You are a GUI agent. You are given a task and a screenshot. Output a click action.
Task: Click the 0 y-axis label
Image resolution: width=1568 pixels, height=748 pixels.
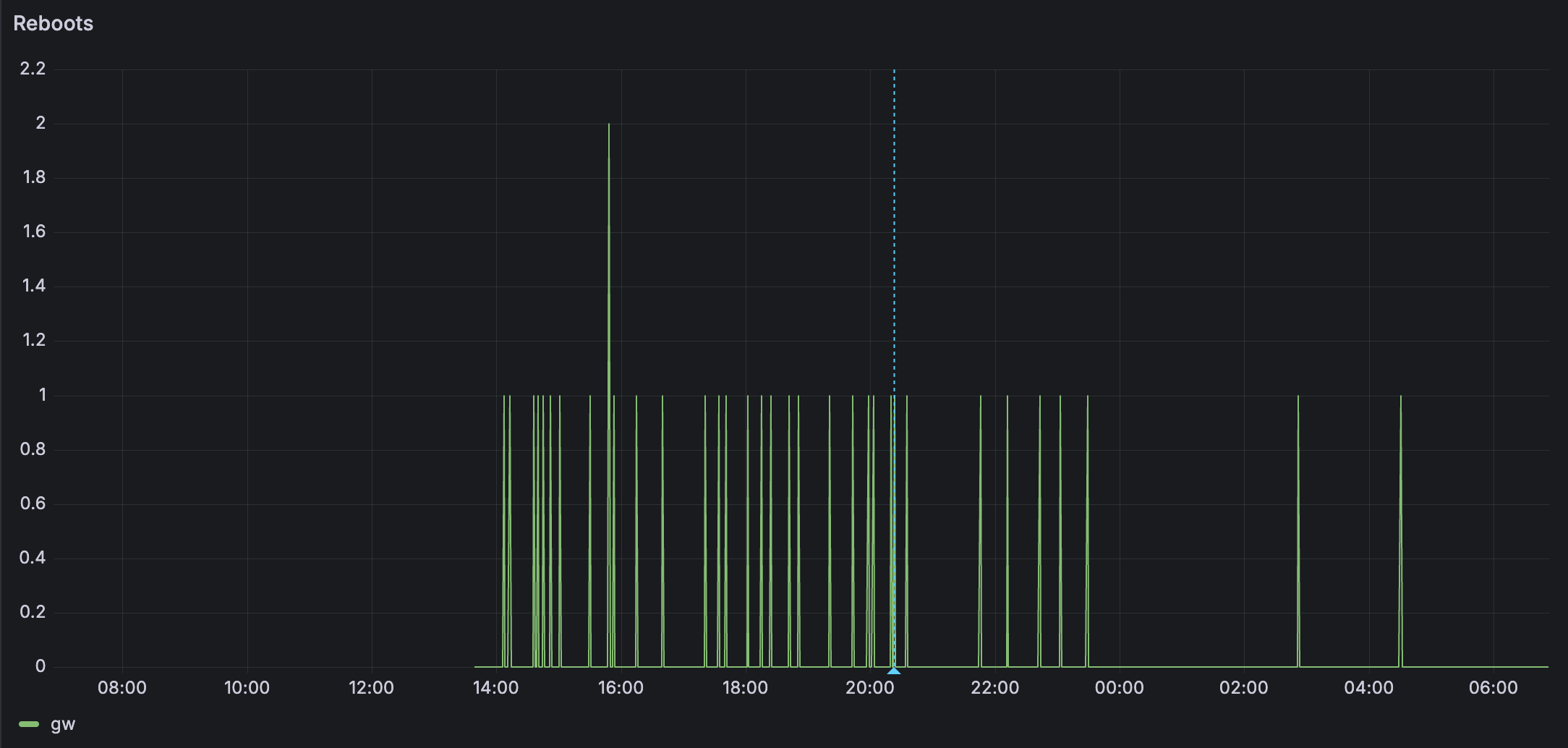point(41,666)
